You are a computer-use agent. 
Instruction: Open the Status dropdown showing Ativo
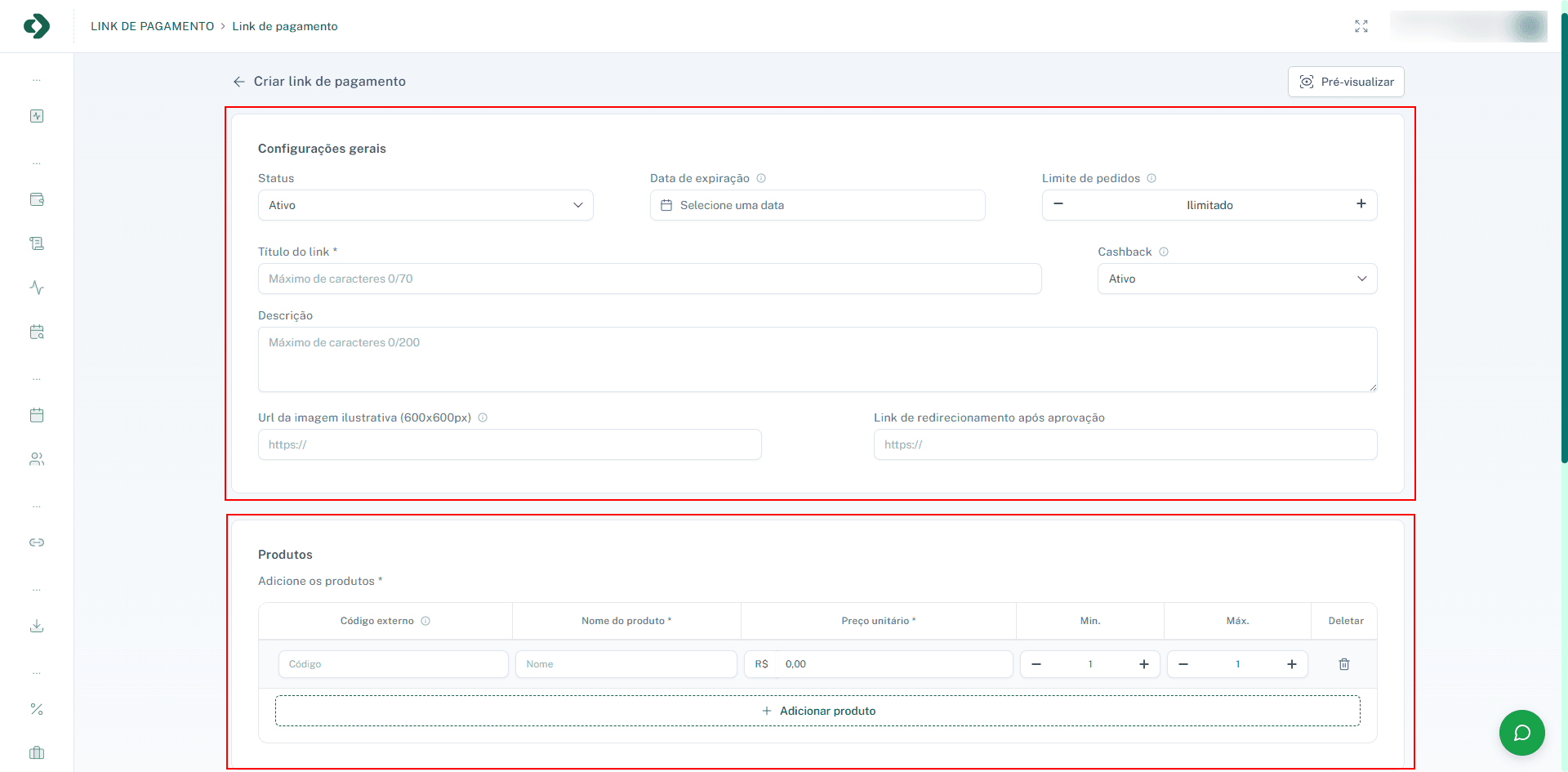425,205
